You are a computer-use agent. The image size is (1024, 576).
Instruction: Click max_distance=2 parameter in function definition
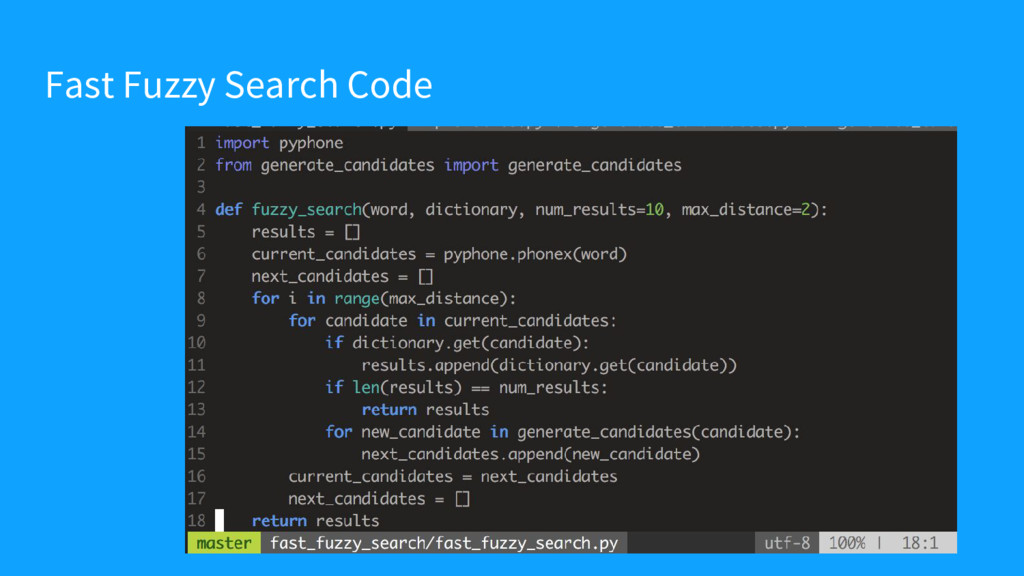point(746,210)
